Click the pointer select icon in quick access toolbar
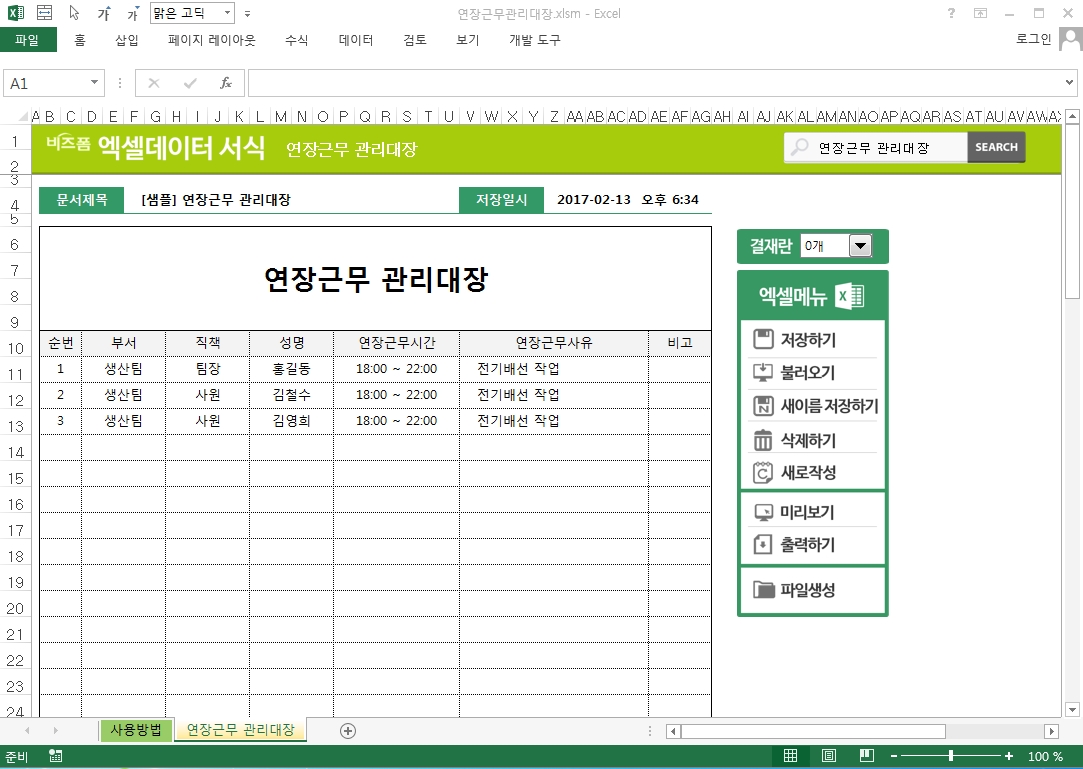 [75, 13]
